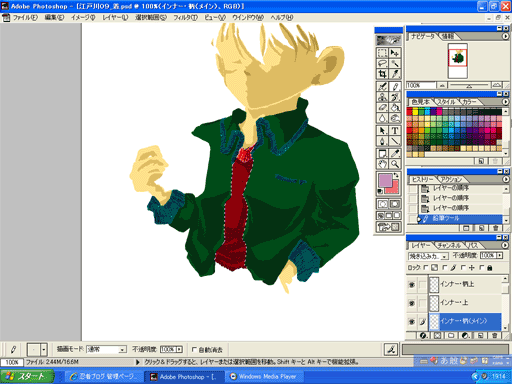
Task: Select the Airbrush tool
Action: pos(382,87)
